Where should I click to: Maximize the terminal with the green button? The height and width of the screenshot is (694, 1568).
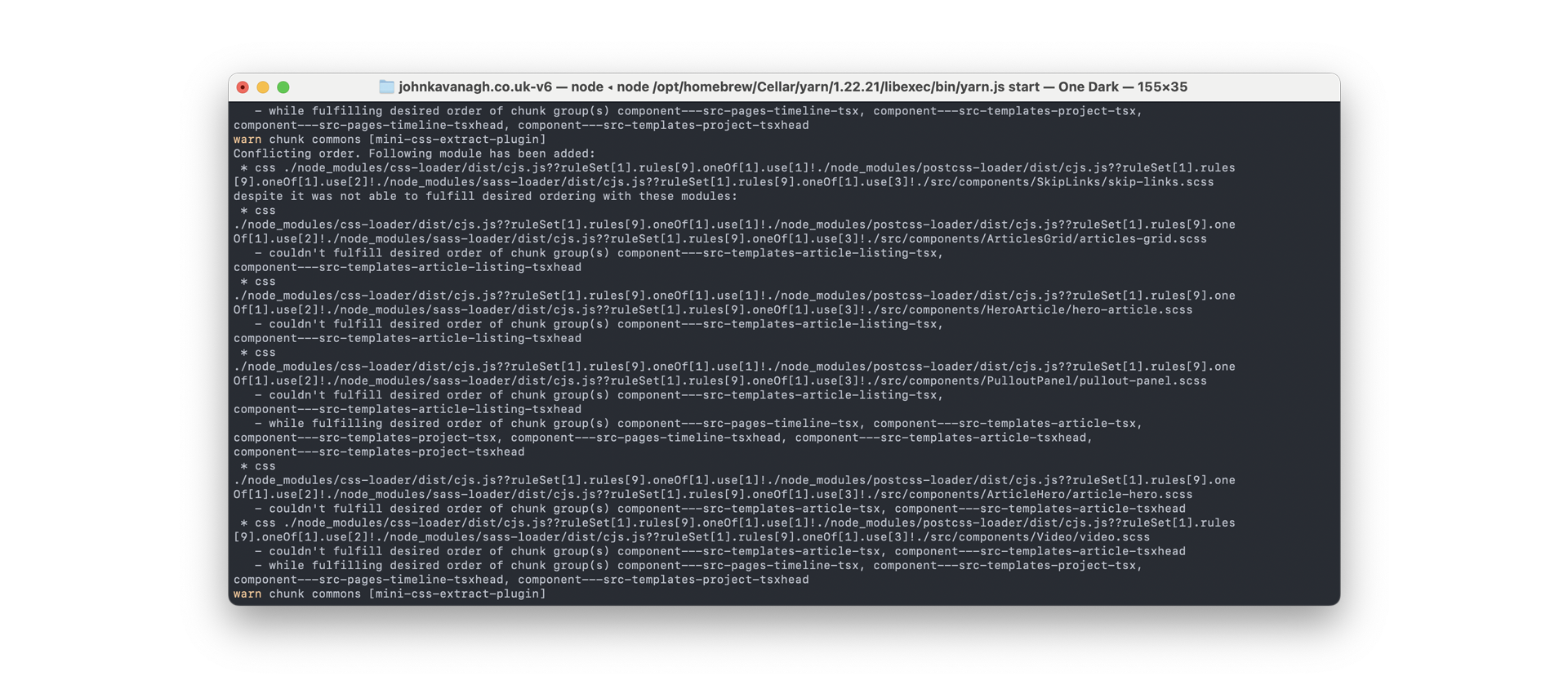point(283,87)
